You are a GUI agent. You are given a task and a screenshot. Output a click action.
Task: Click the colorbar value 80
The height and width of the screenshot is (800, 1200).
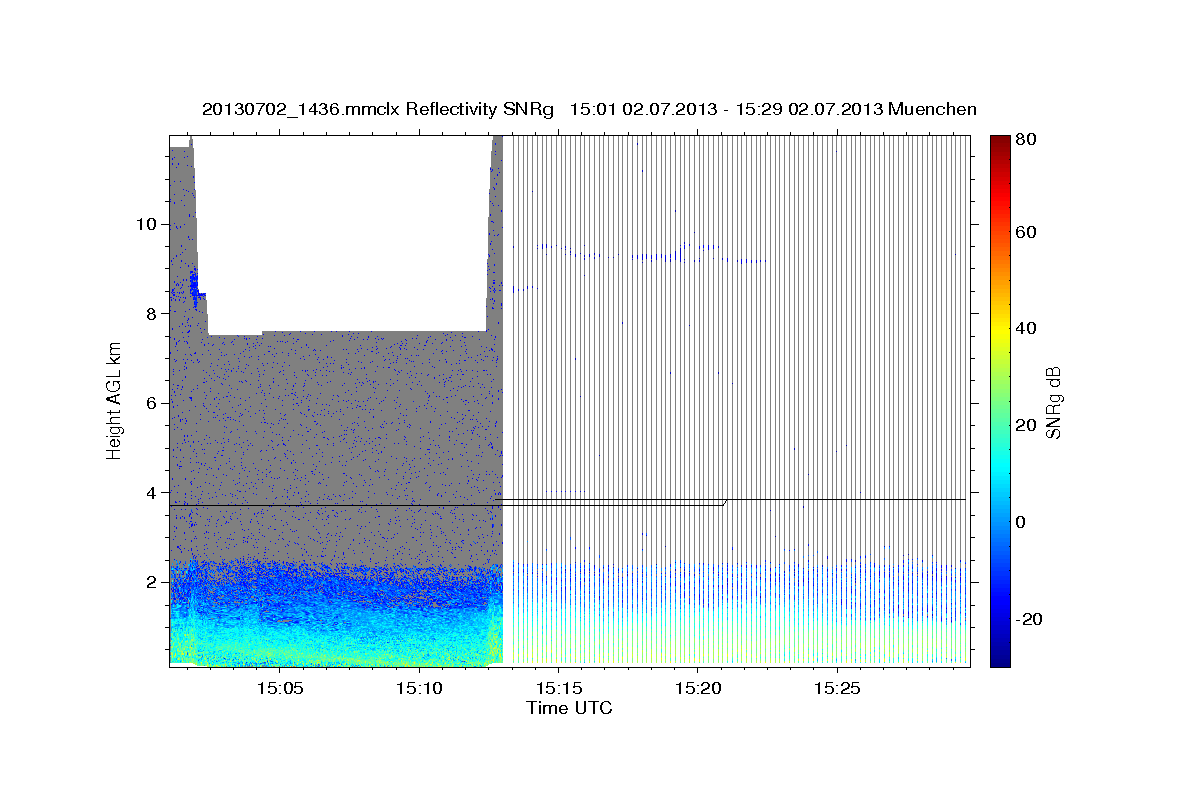click(1025, 140)
